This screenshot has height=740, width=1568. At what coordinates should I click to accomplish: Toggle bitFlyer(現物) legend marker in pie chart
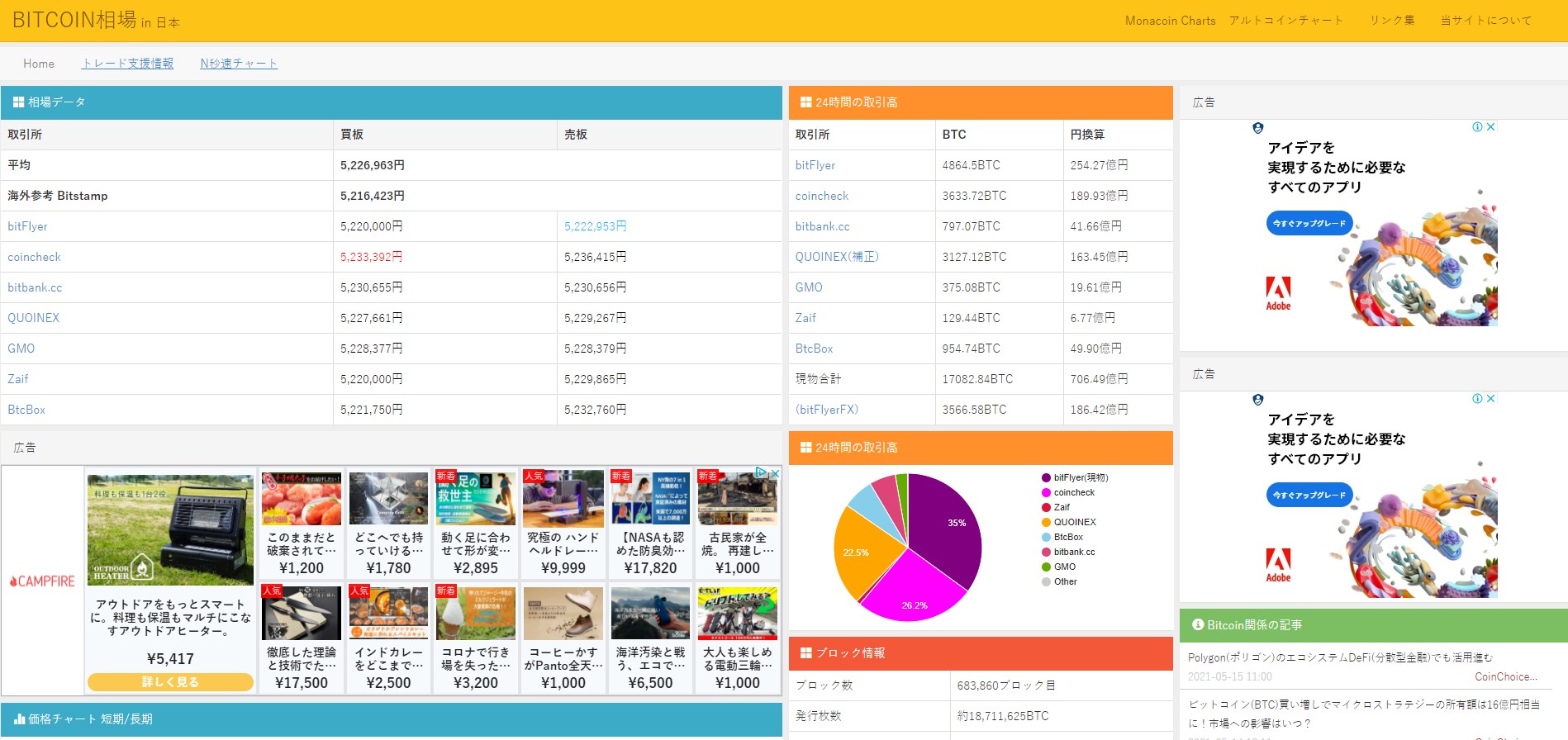(1046, 478)
